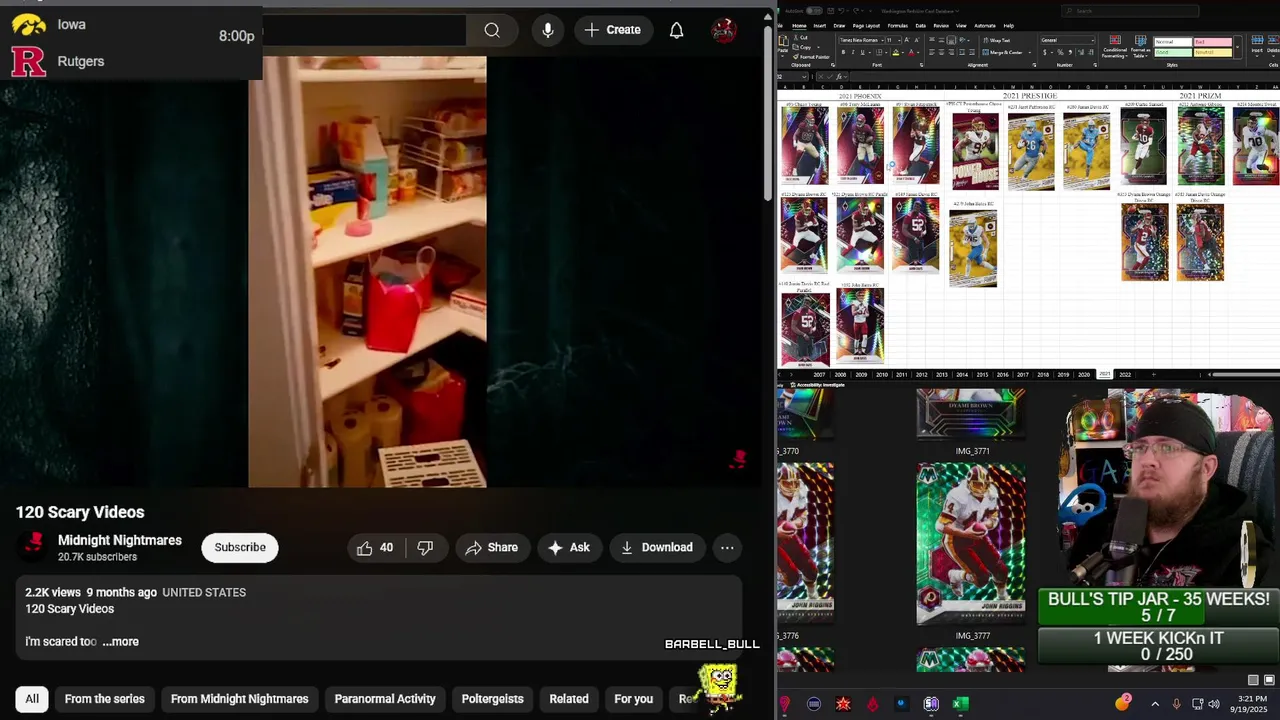Open Excel Formulas ribbon tab
This screenshot has height=720, width=1280.
(898, 26)
